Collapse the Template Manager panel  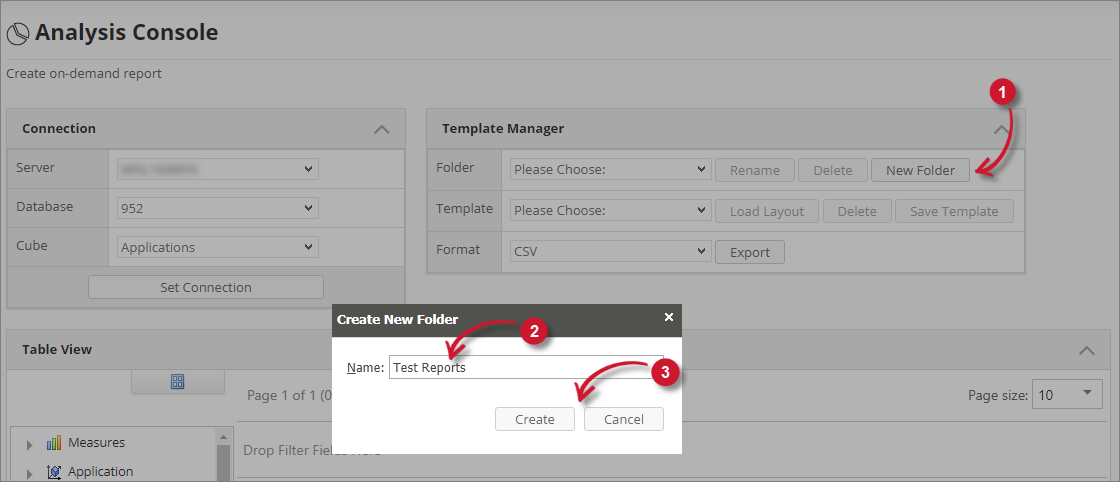[1002, 129]
